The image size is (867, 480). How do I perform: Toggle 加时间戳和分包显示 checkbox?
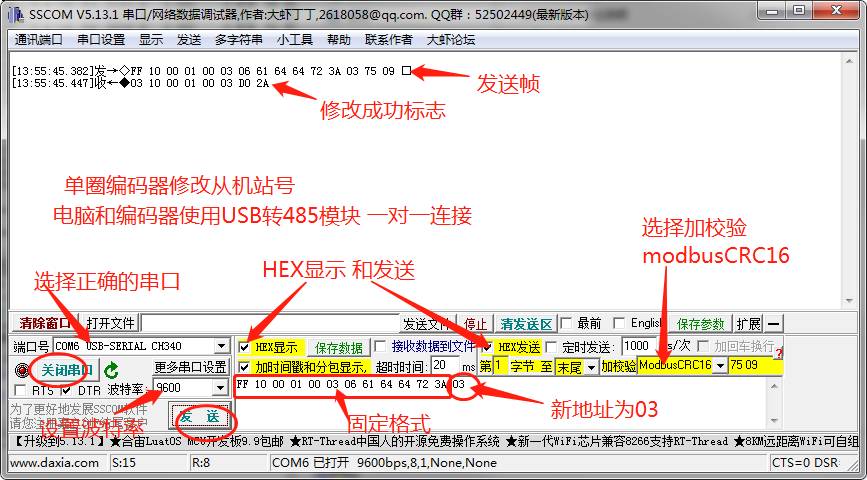(244, 367)
